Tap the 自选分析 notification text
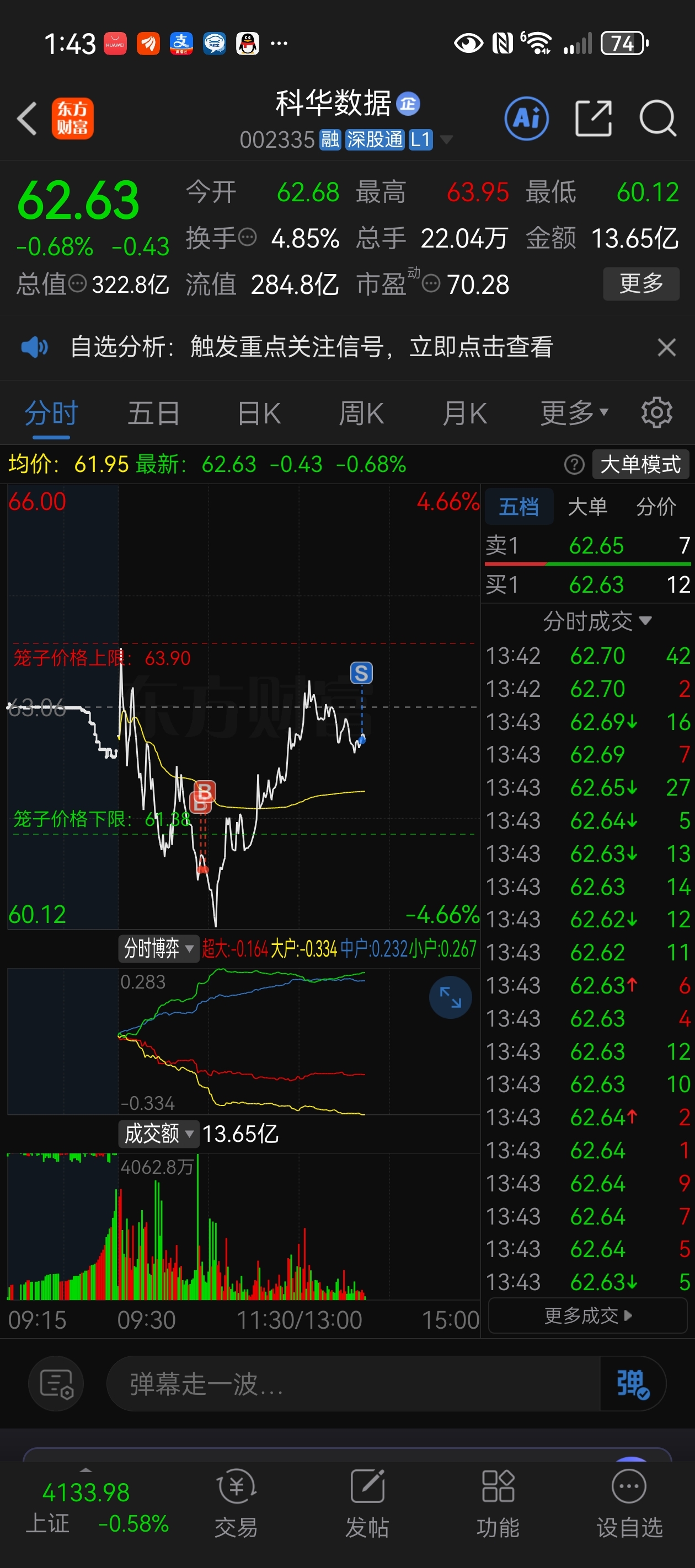The width and height of the screenshot is (695, 1568). tap(311, 347)
